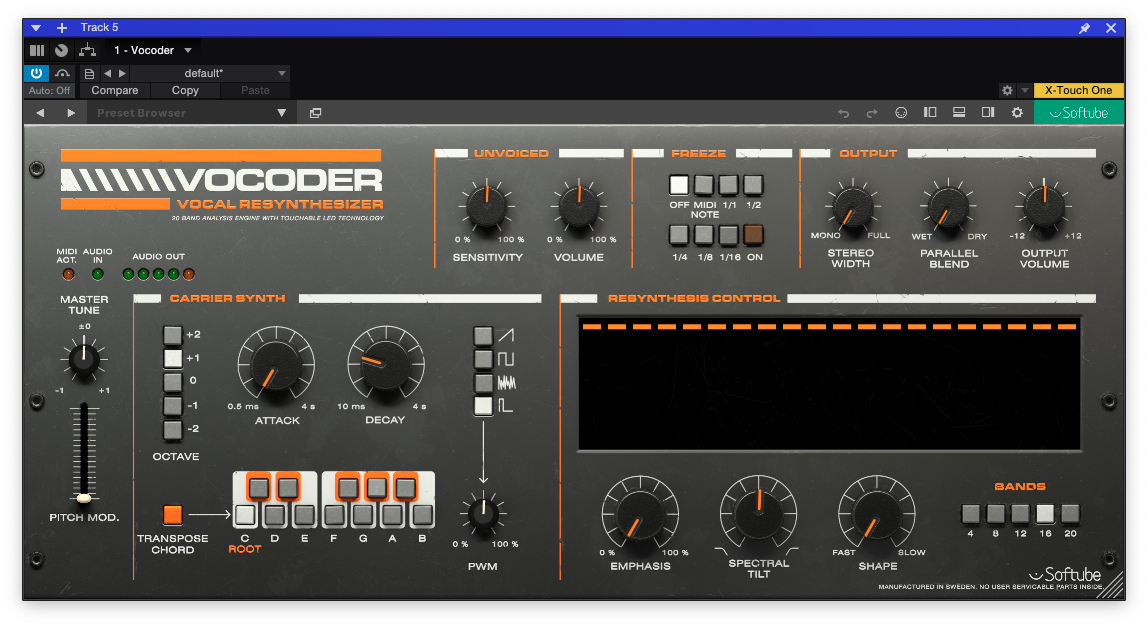The image size is (1148, 627).
Task: Select octave +1 button
Action: [x=172, y=358]
